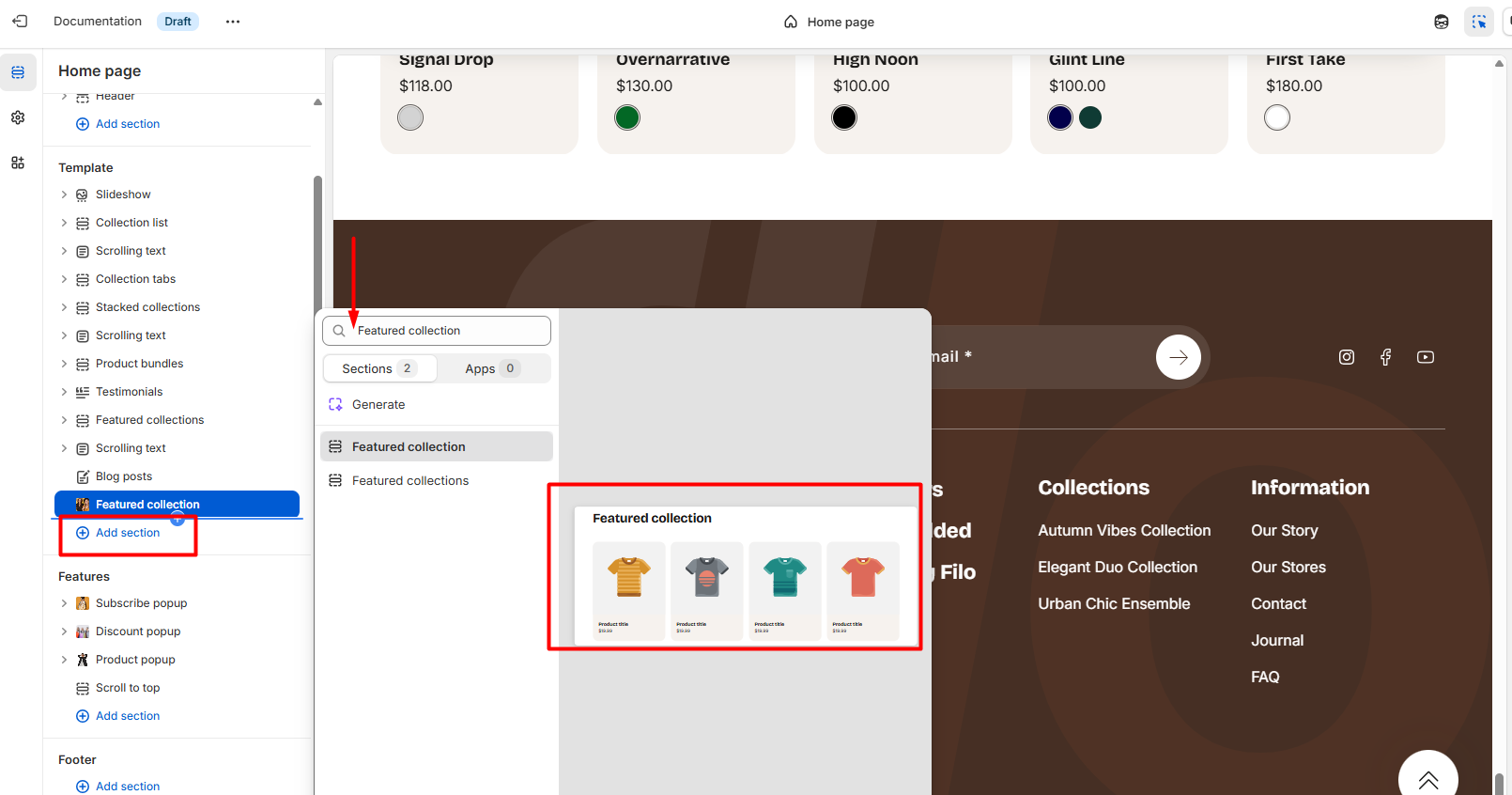The image size is (1512, 795).
Task: Click the store avatar icon at top right
Action: [x=1442, y=22]
